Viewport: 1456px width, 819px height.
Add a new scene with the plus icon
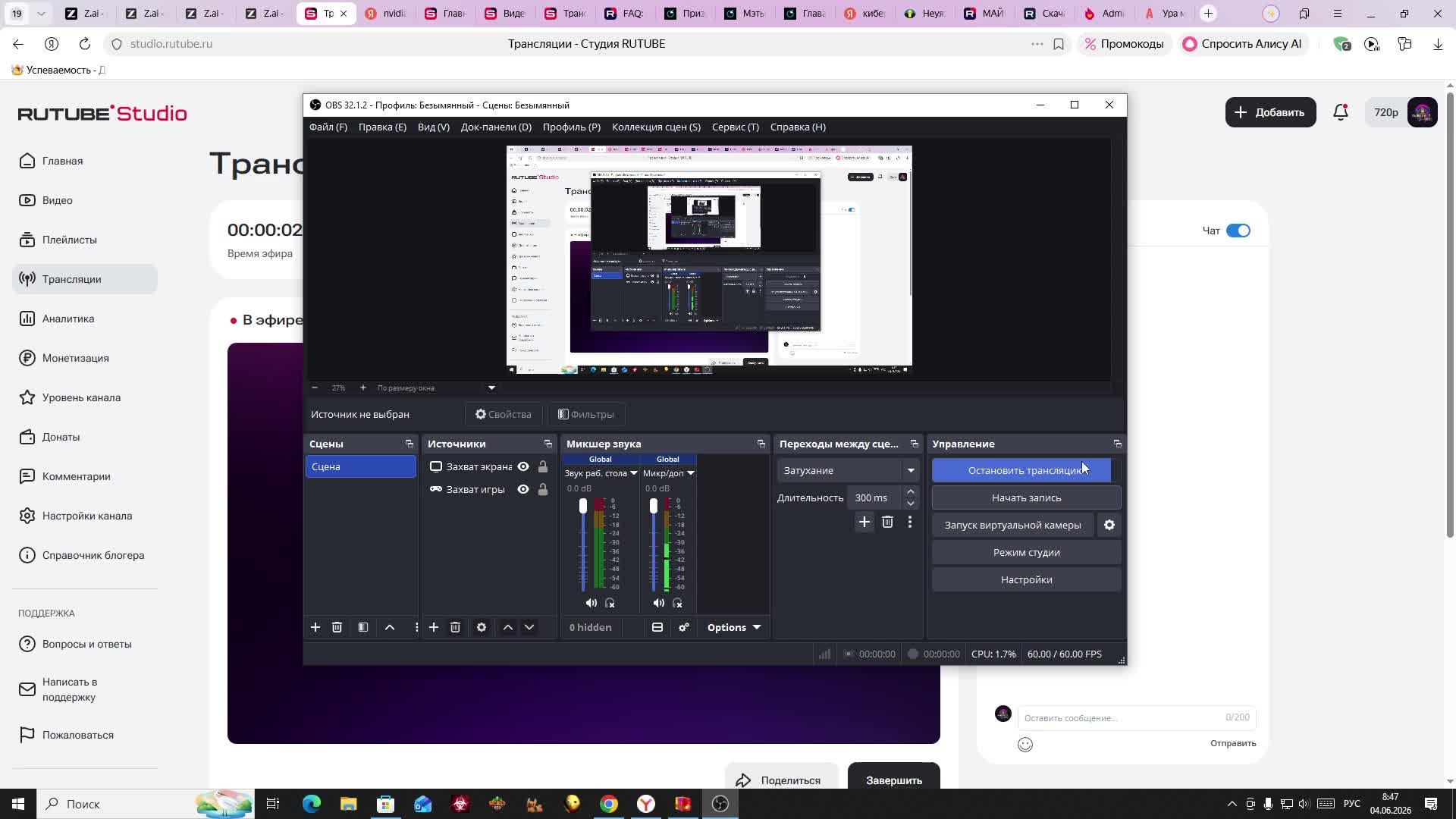pos(315,627)
